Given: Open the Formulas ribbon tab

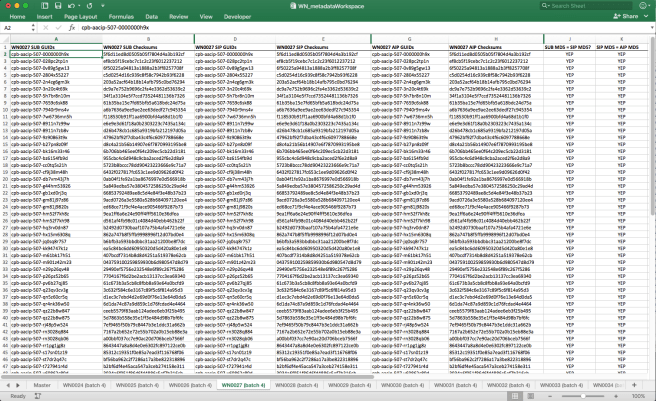Looking at the screenshot, I should click(x=121, y=17).
